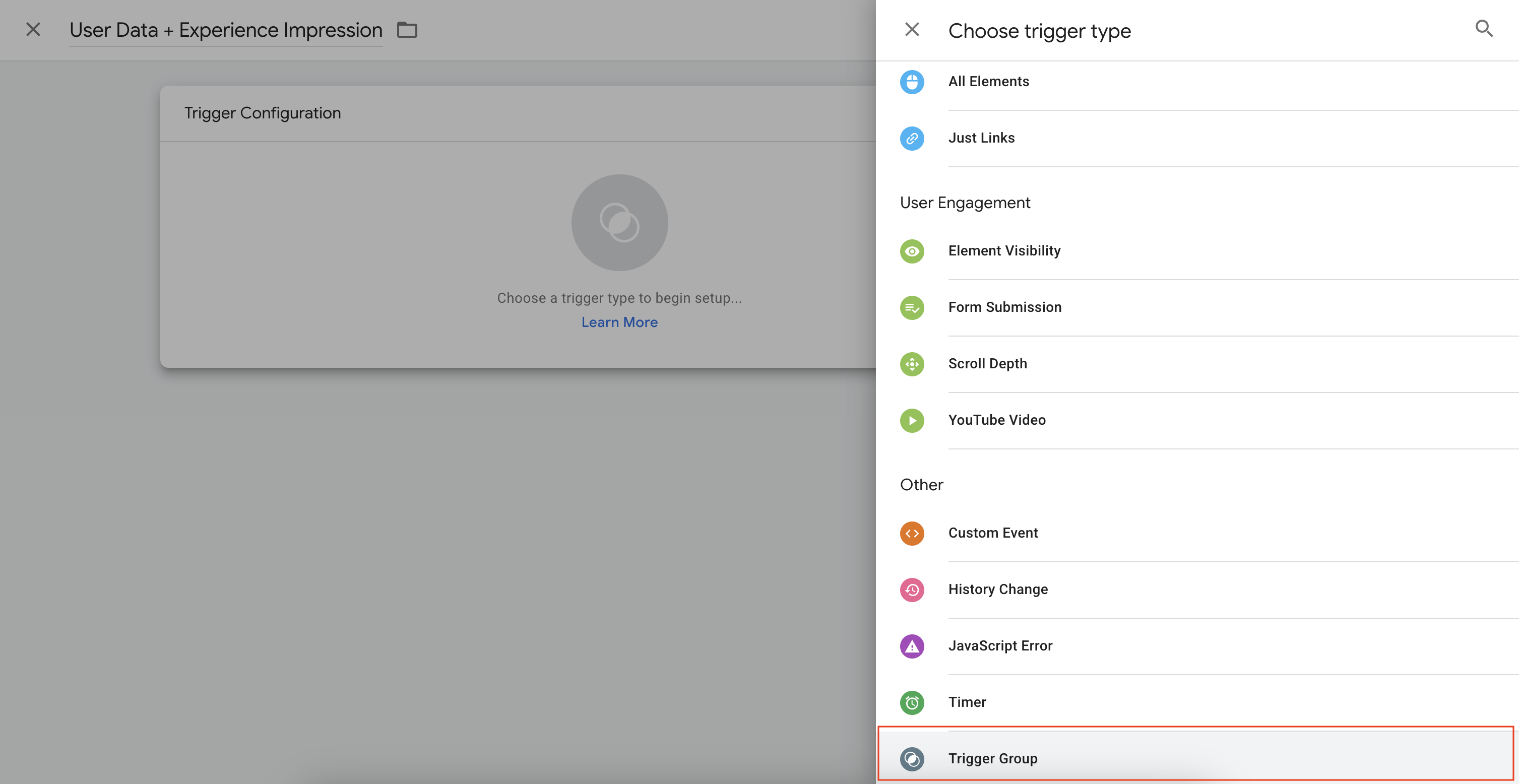
Task: Open the Learn More link
Action: [619, 322]
